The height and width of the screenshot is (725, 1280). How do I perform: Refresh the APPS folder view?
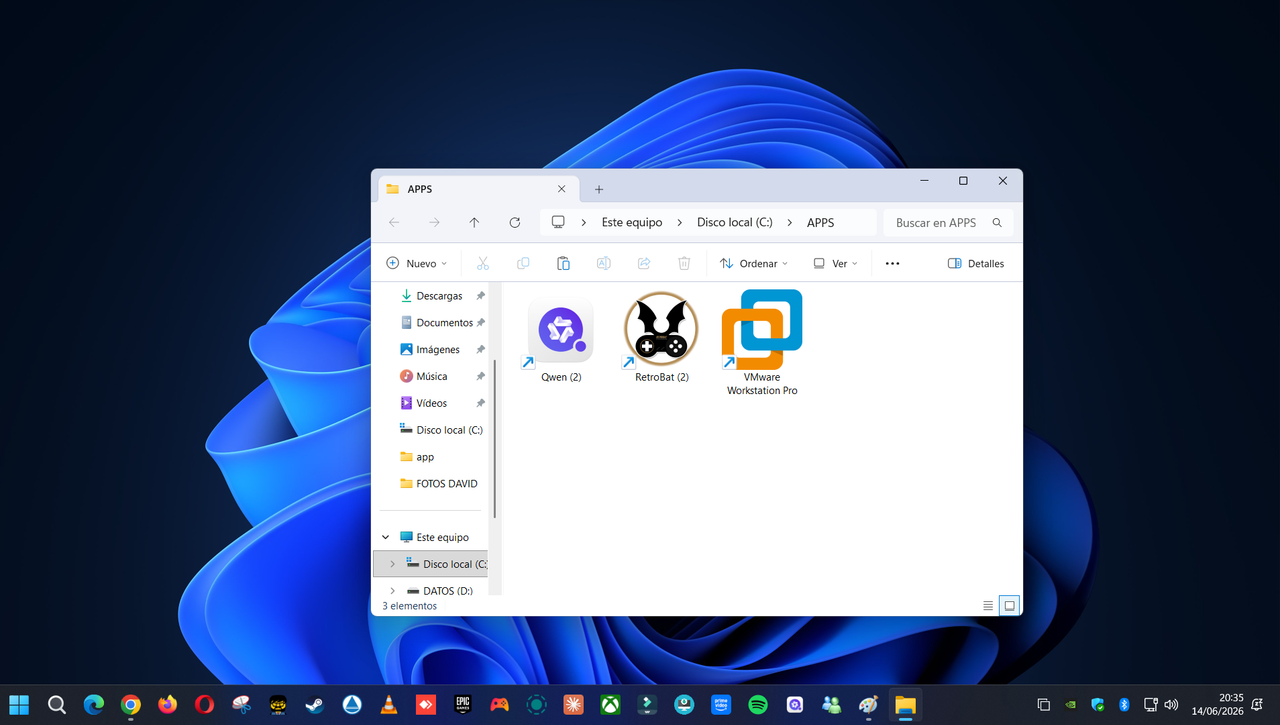[x=515, y=222]
